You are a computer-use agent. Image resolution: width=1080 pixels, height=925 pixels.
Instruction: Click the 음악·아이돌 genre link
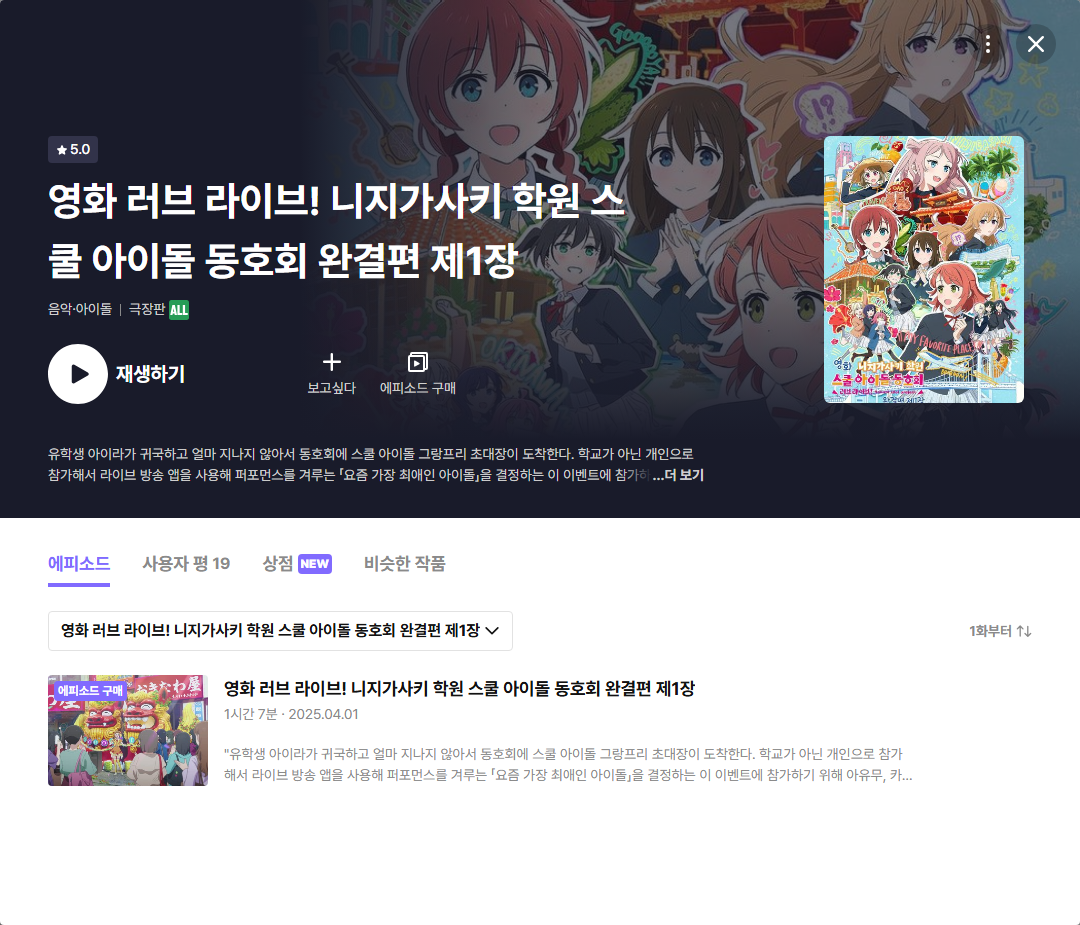pos(80,310)
